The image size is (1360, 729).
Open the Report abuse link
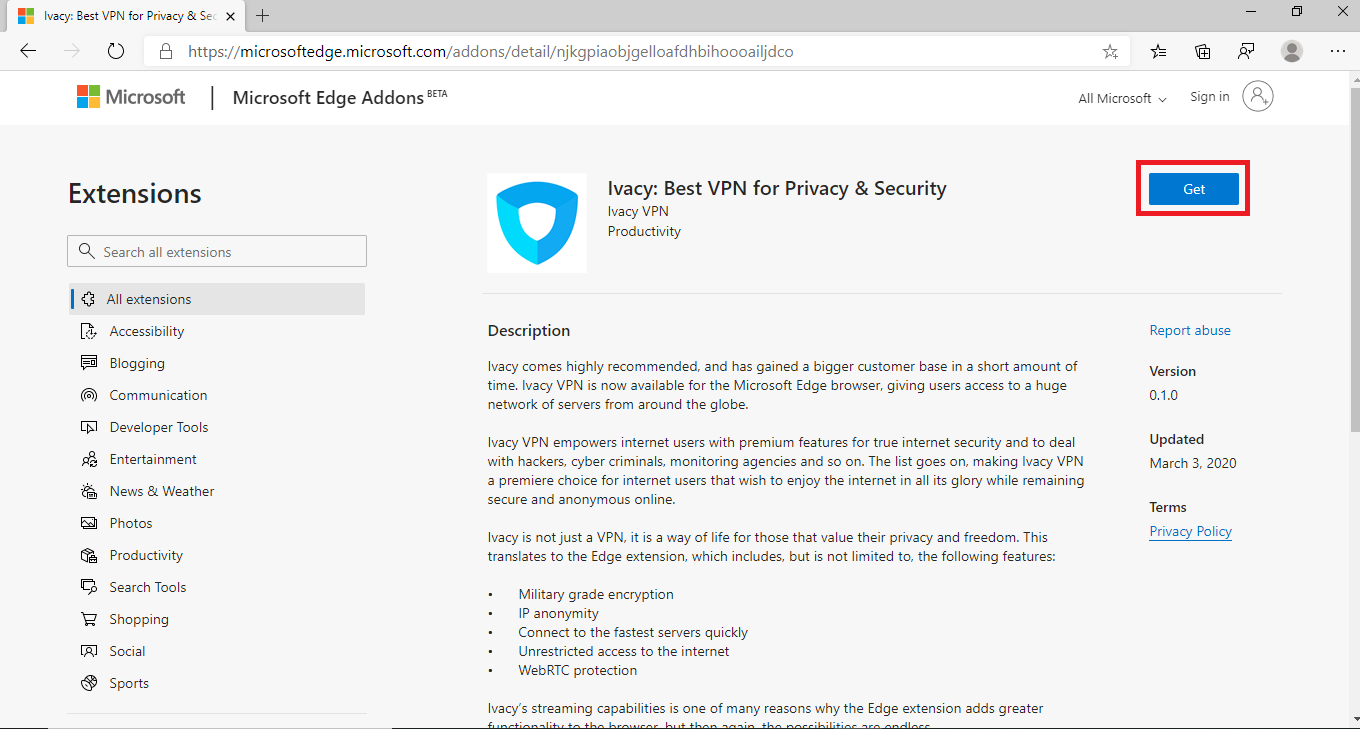(1190, 330)
